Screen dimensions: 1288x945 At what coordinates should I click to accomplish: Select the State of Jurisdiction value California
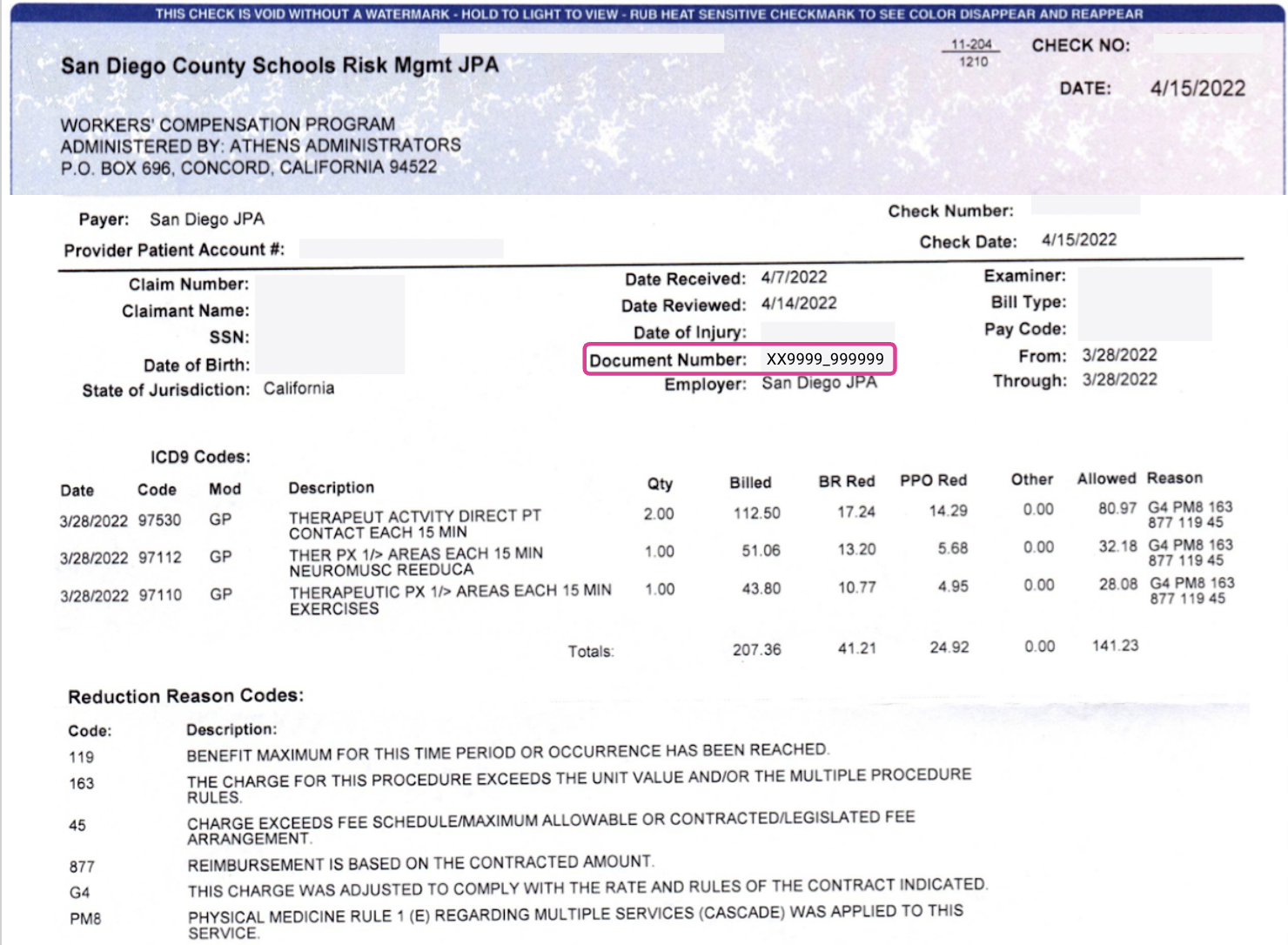tap(299, 389)
